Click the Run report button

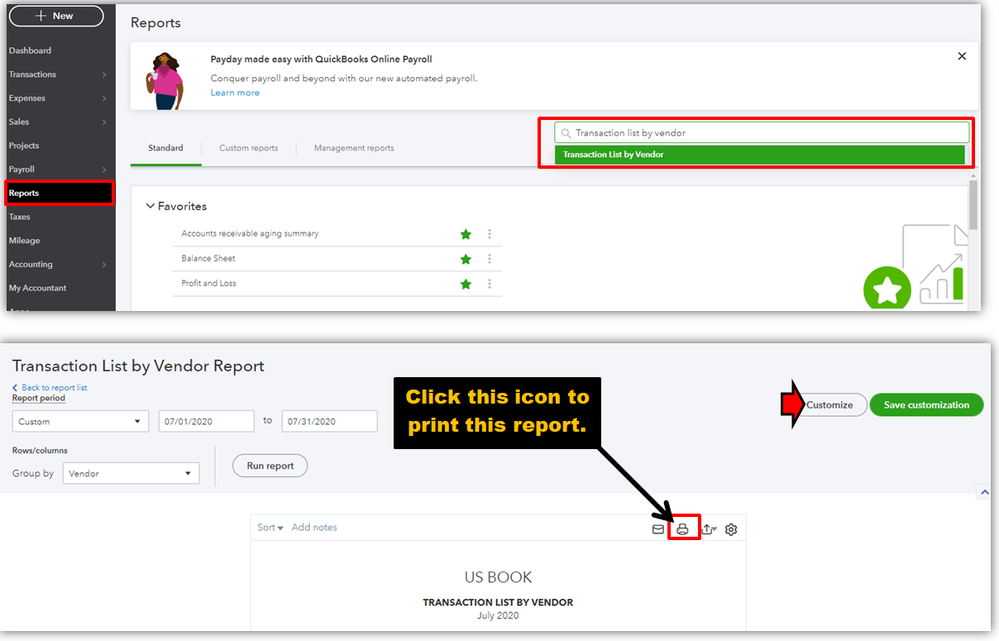(x=270, y=466)
